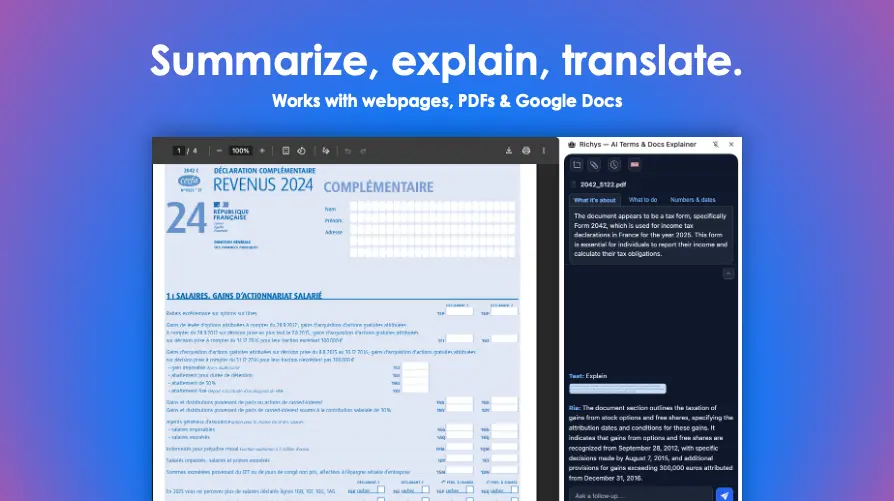The width and height of the screenshot is (894, 501).
Task: Click the Richys — AI Terms & Docs Explainer title
Action: (637, 145)
